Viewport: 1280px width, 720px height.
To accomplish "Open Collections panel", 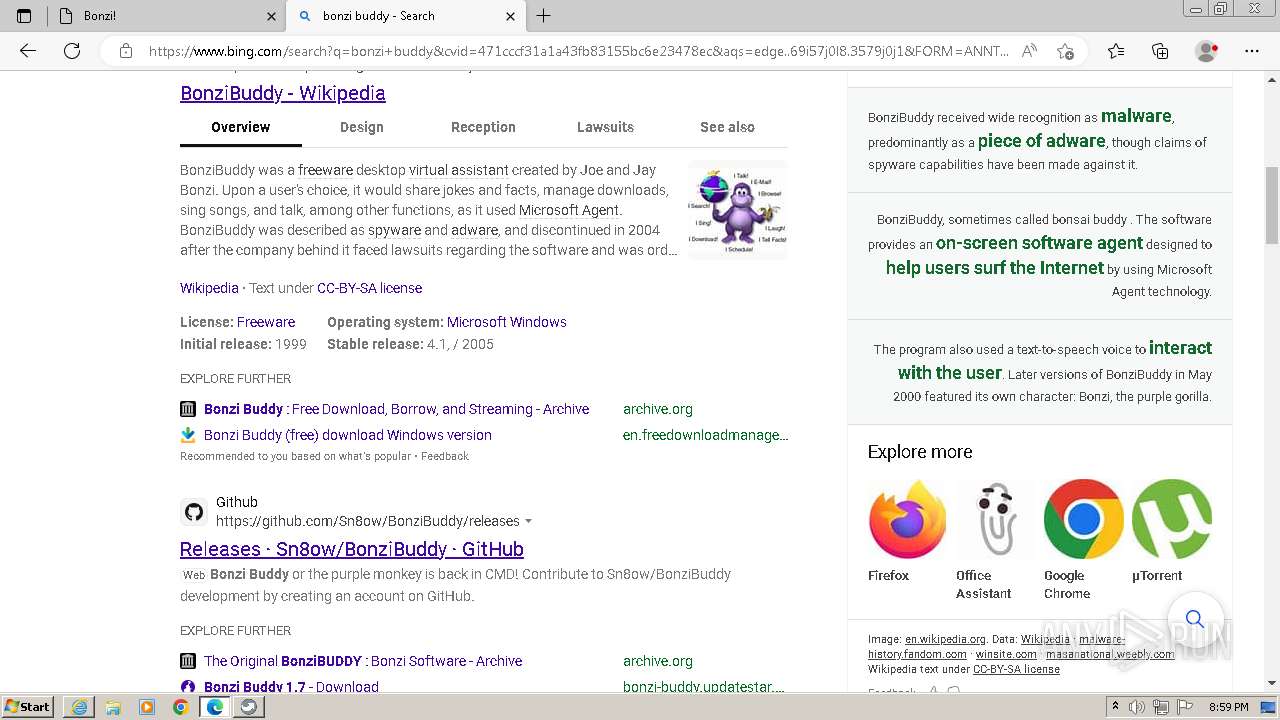I will click(x=1160, y=51).
